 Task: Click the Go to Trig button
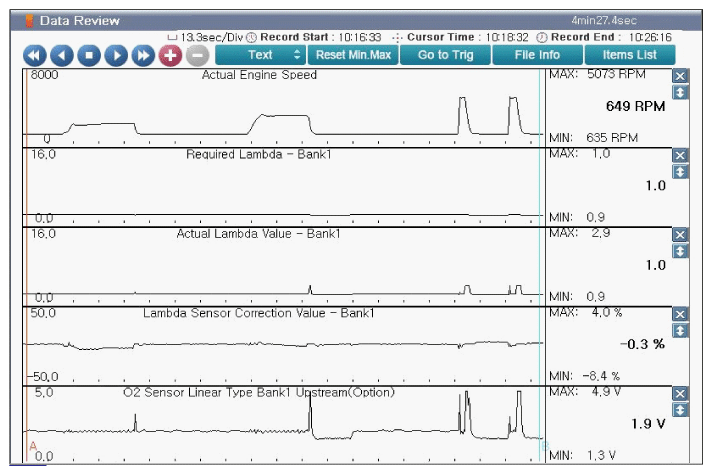[445, 55]
